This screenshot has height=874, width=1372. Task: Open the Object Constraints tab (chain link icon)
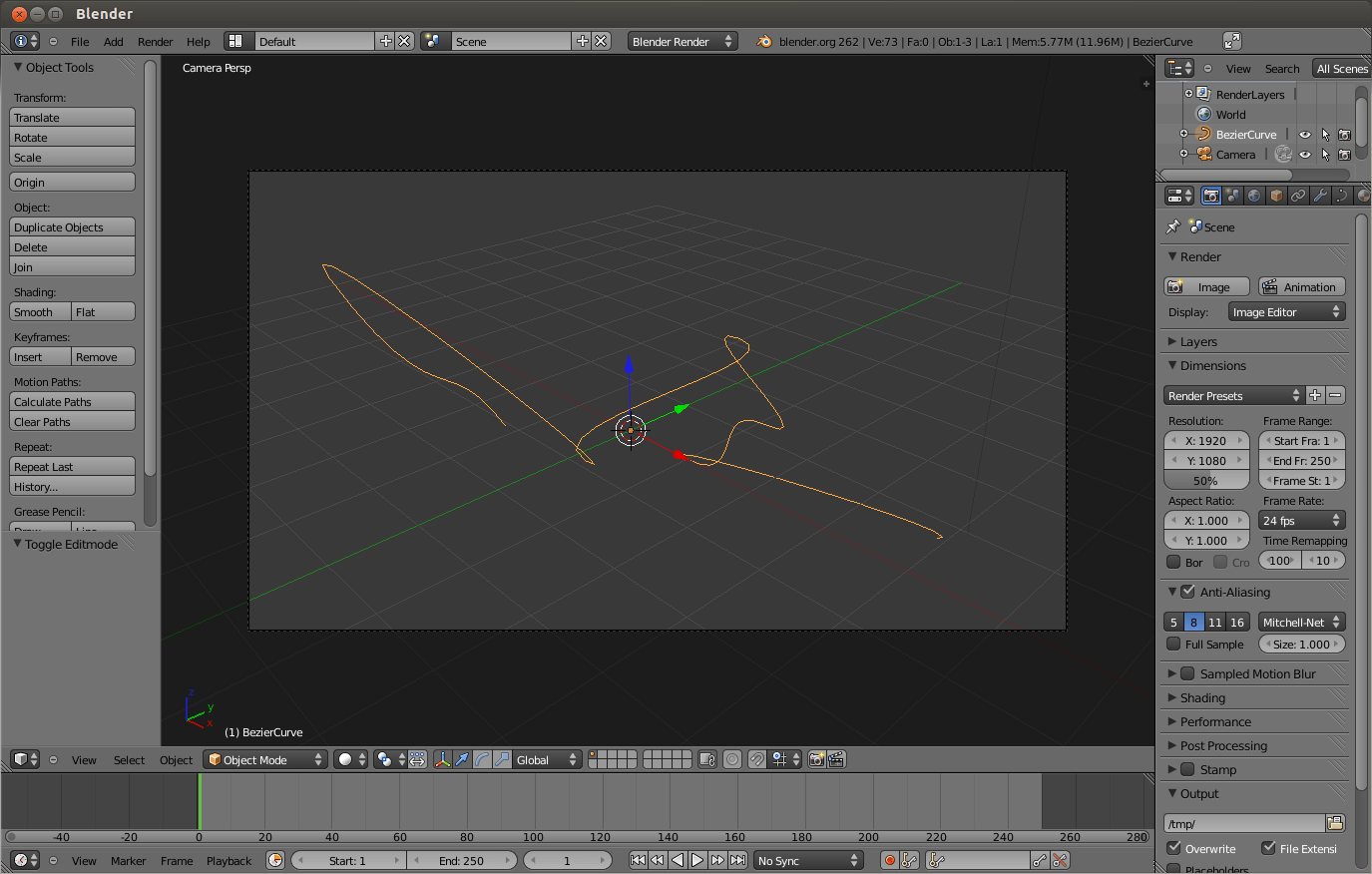coord(1298,195)
